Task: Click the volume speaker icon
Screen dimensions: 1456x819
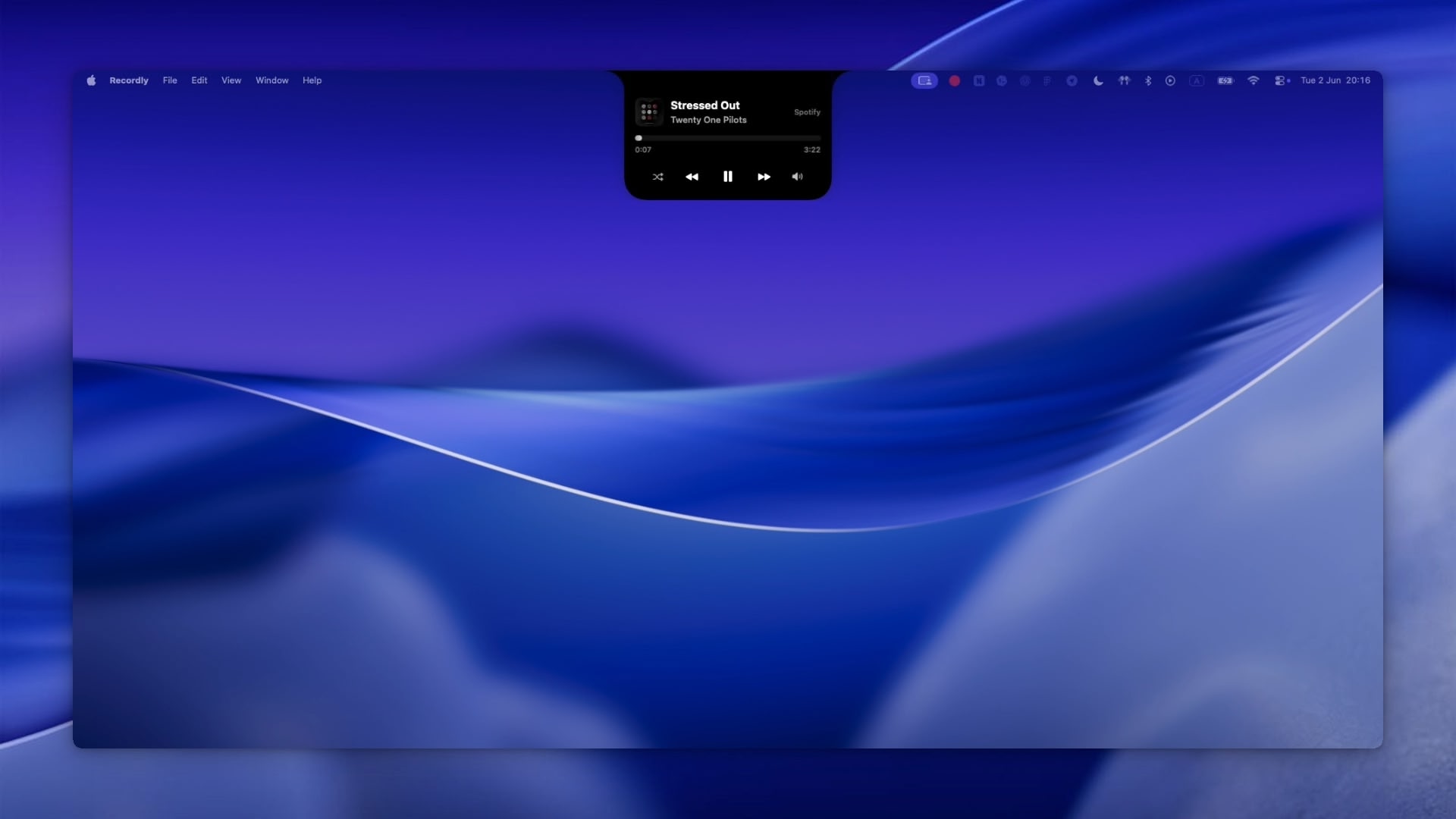Action: pyautogui.click(x=797, y=177)
